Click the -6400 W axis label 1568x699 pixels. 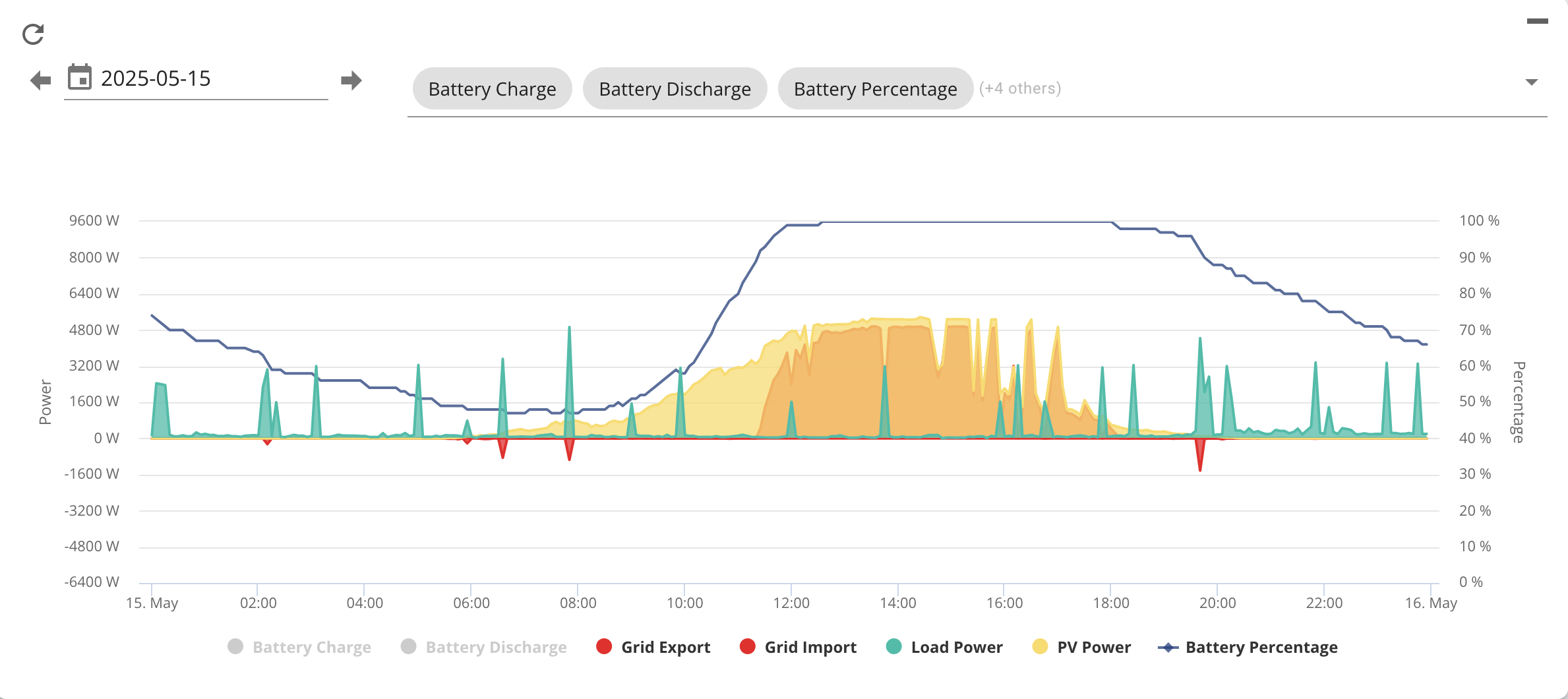click(92, 582)
